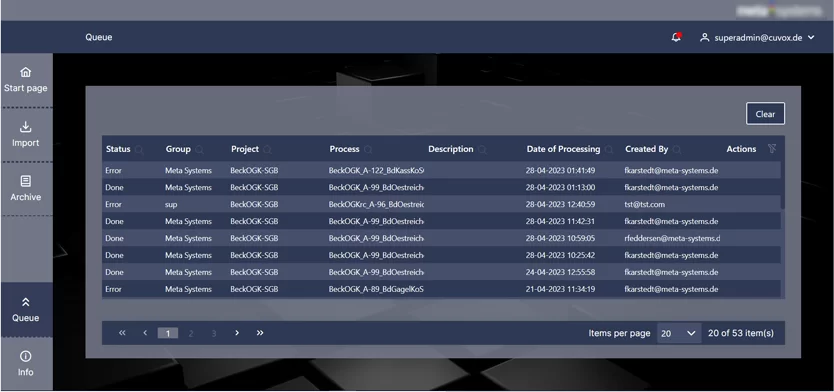Screen dimensions: 834x392
Task: Go to first page of results
Action: (x=122, y=333)
